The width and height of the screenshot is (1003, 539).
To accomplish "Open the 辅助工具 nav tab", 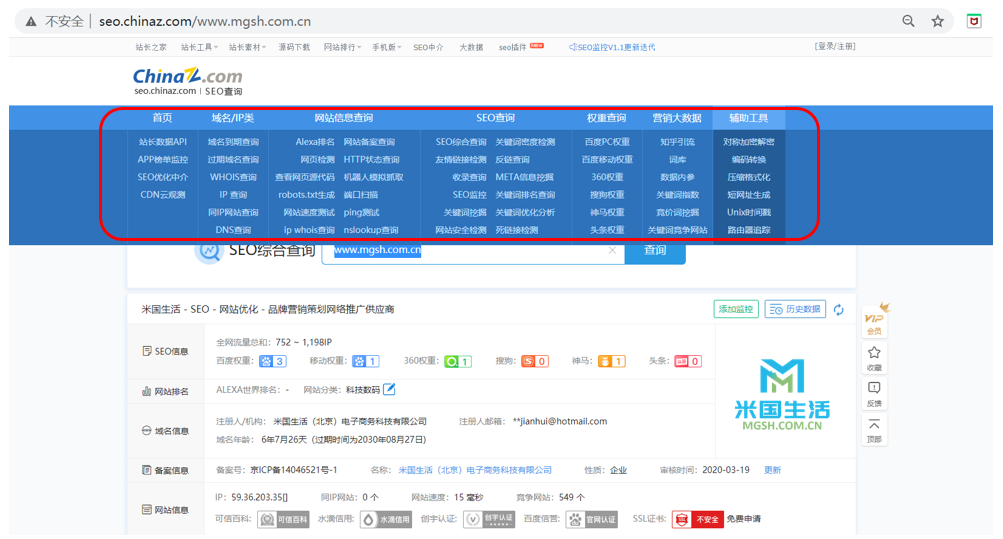I will tap(748, 118).
